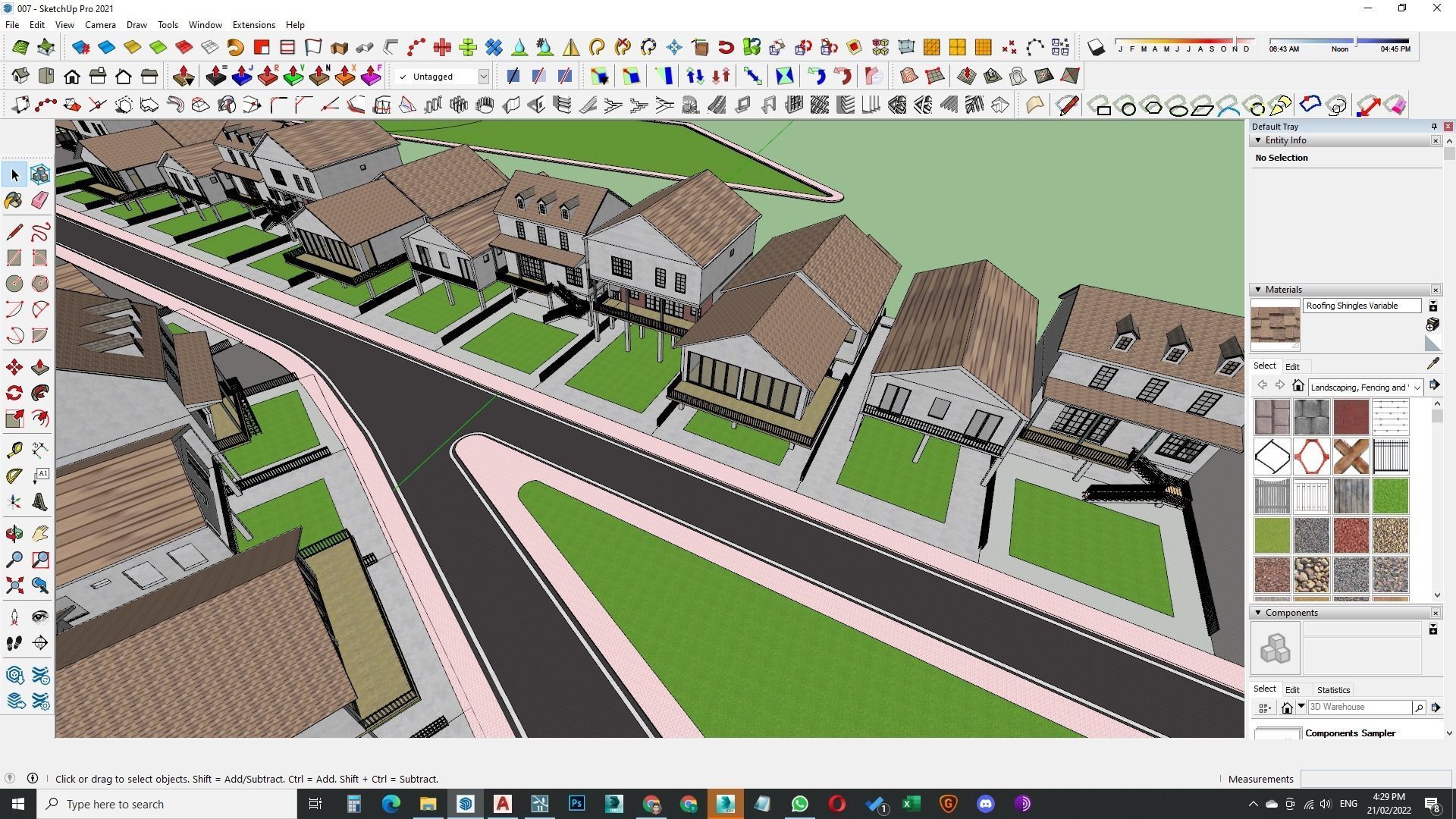Choose the 3D Text tool
Image resolution: width=1456 pixels, height=819 pixels.
click(40, 502)
